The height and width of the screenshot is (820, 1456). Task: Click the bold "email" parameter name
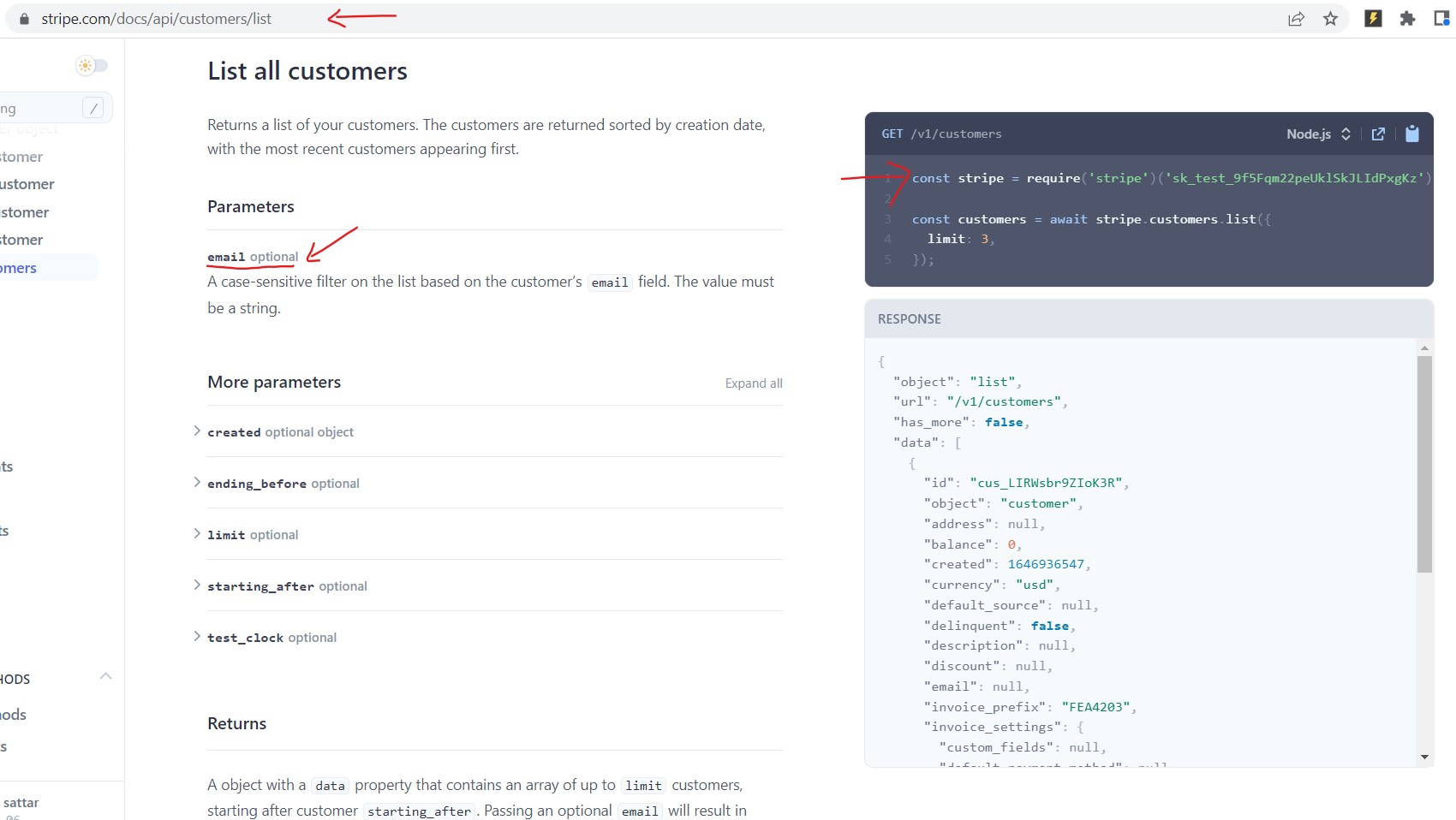coord(226,257)
